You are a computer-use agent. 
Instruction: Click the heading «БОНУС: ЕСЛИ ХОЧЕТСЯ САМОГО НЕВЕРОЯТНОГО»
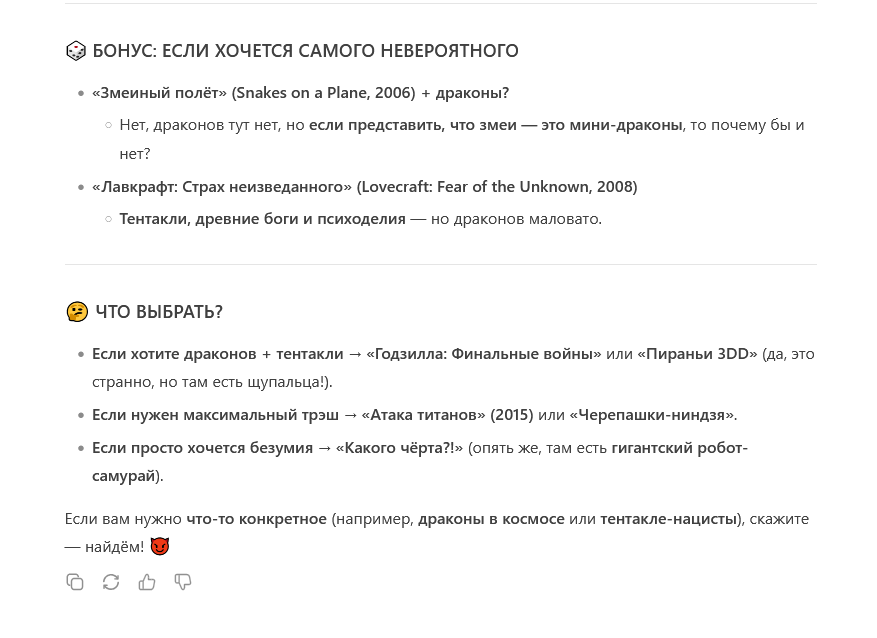[x=305, y=51]
